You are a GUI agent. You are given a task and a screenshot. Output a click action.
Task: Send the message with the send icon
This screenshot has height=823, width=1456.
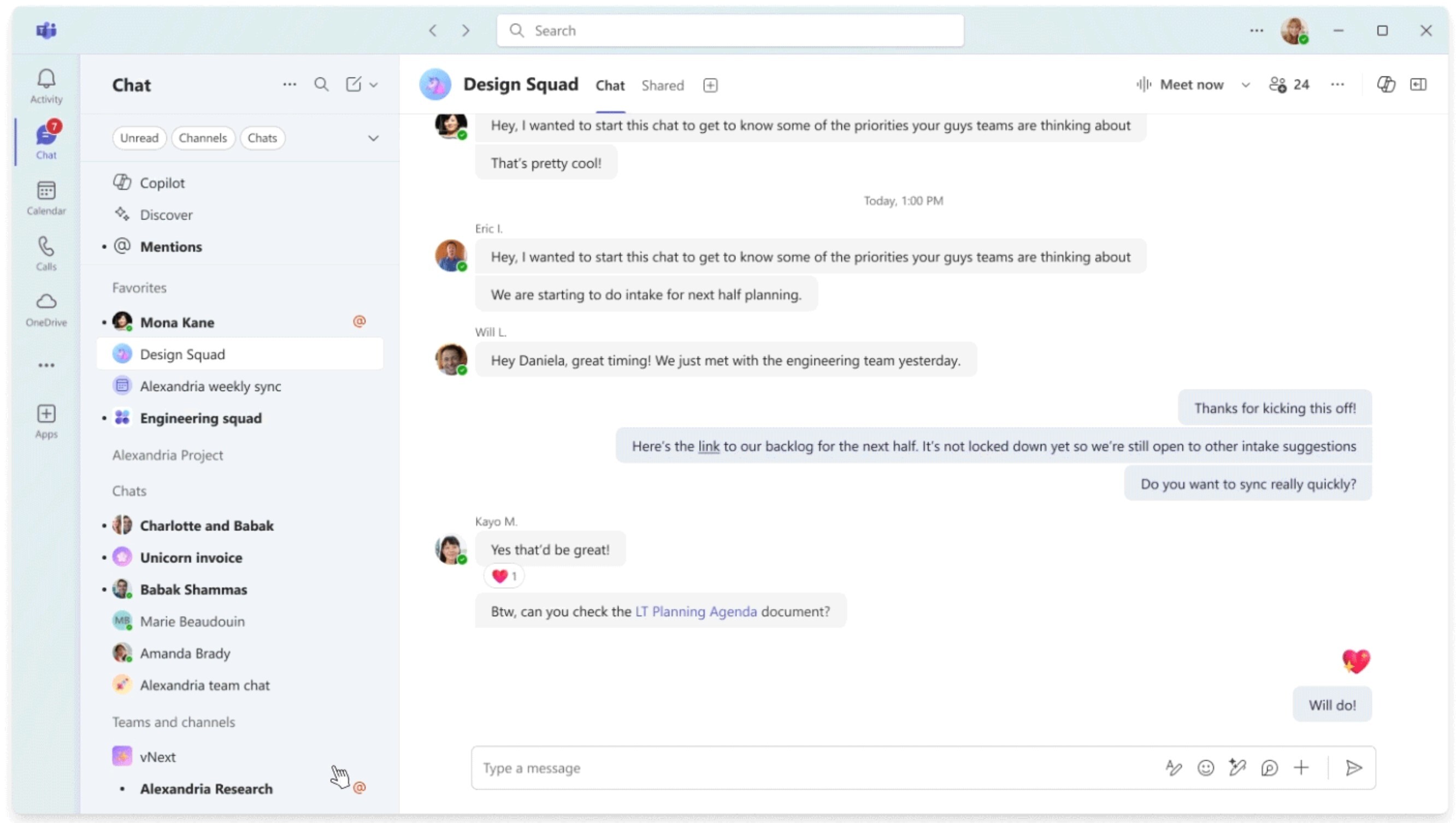(1354, 768)
